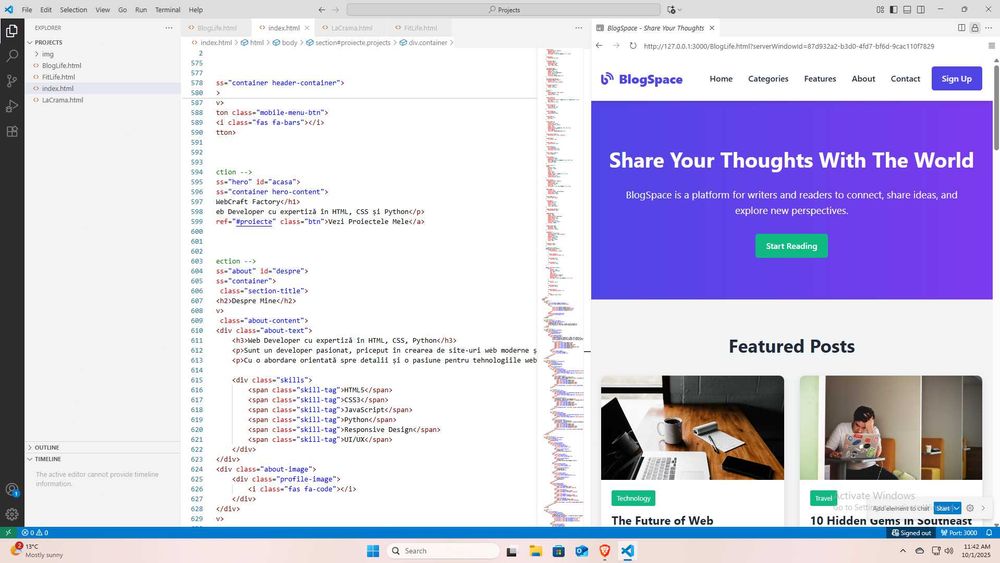Collapse the PROJECTS folder section
This screenshot has width=1000, height=563.
(x=30, y=43)
